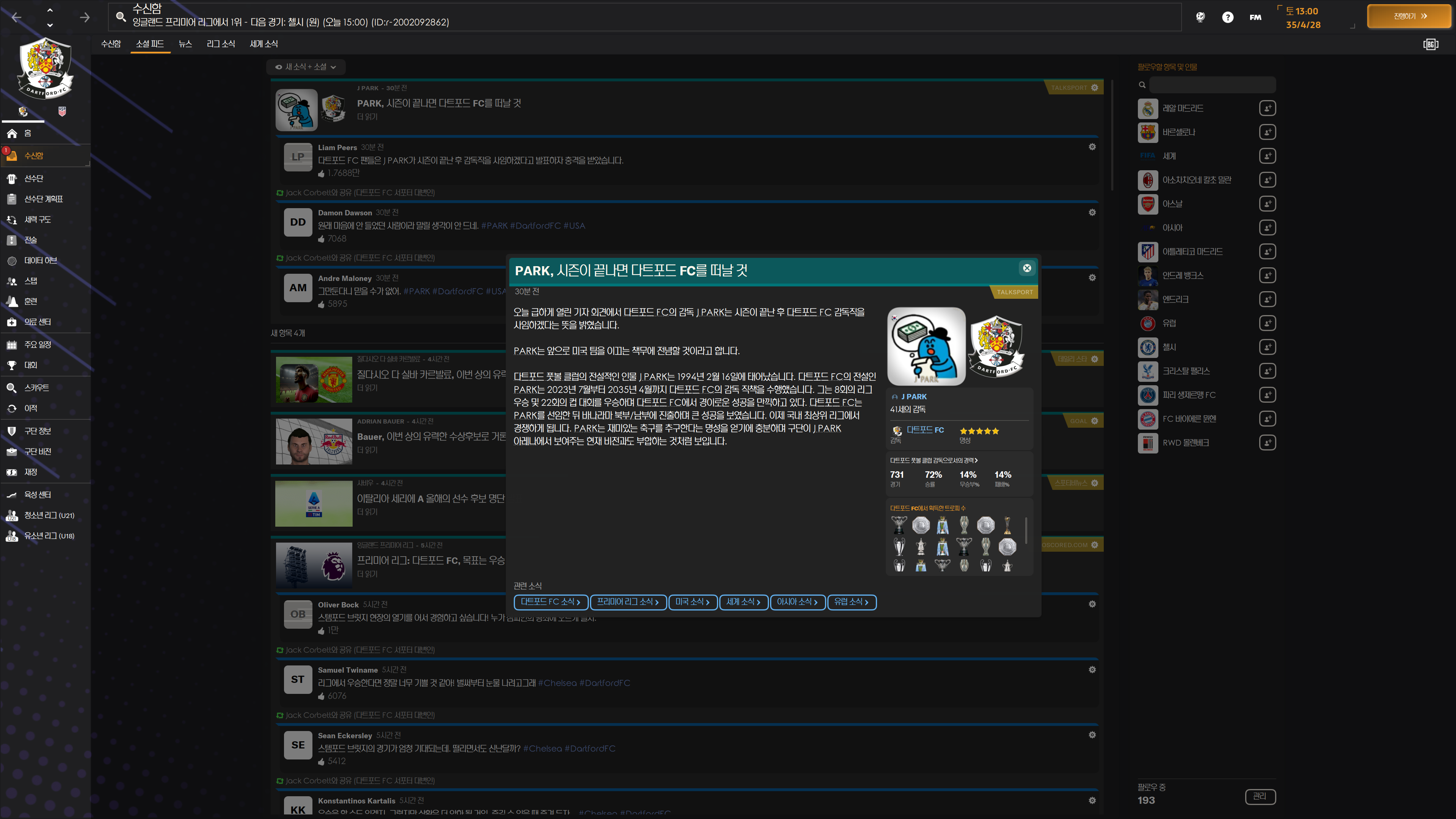Viewport: 1456px width, 819px height.
Task: Click the #PARK hashtag in Dawson's post
Action: [x=494, y=226]
